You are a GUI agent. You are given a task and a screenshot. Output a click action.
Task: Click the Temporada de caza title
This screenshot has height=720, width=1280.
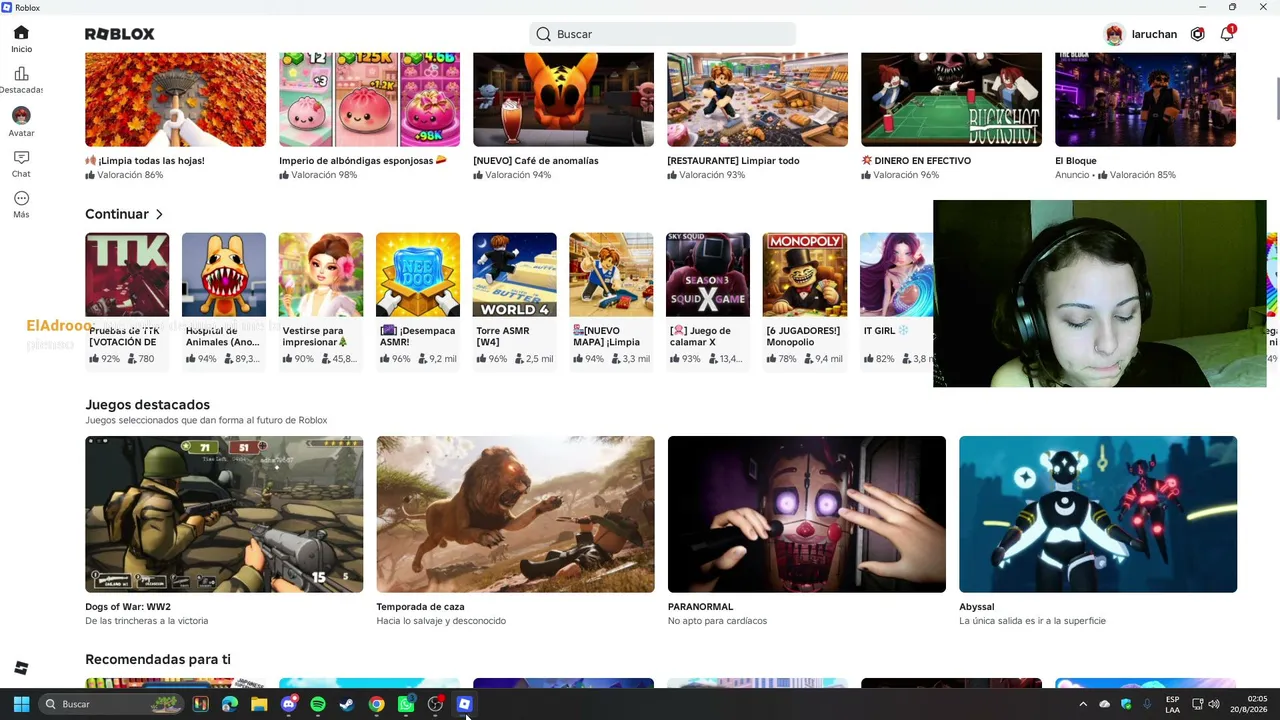(420, 607)
